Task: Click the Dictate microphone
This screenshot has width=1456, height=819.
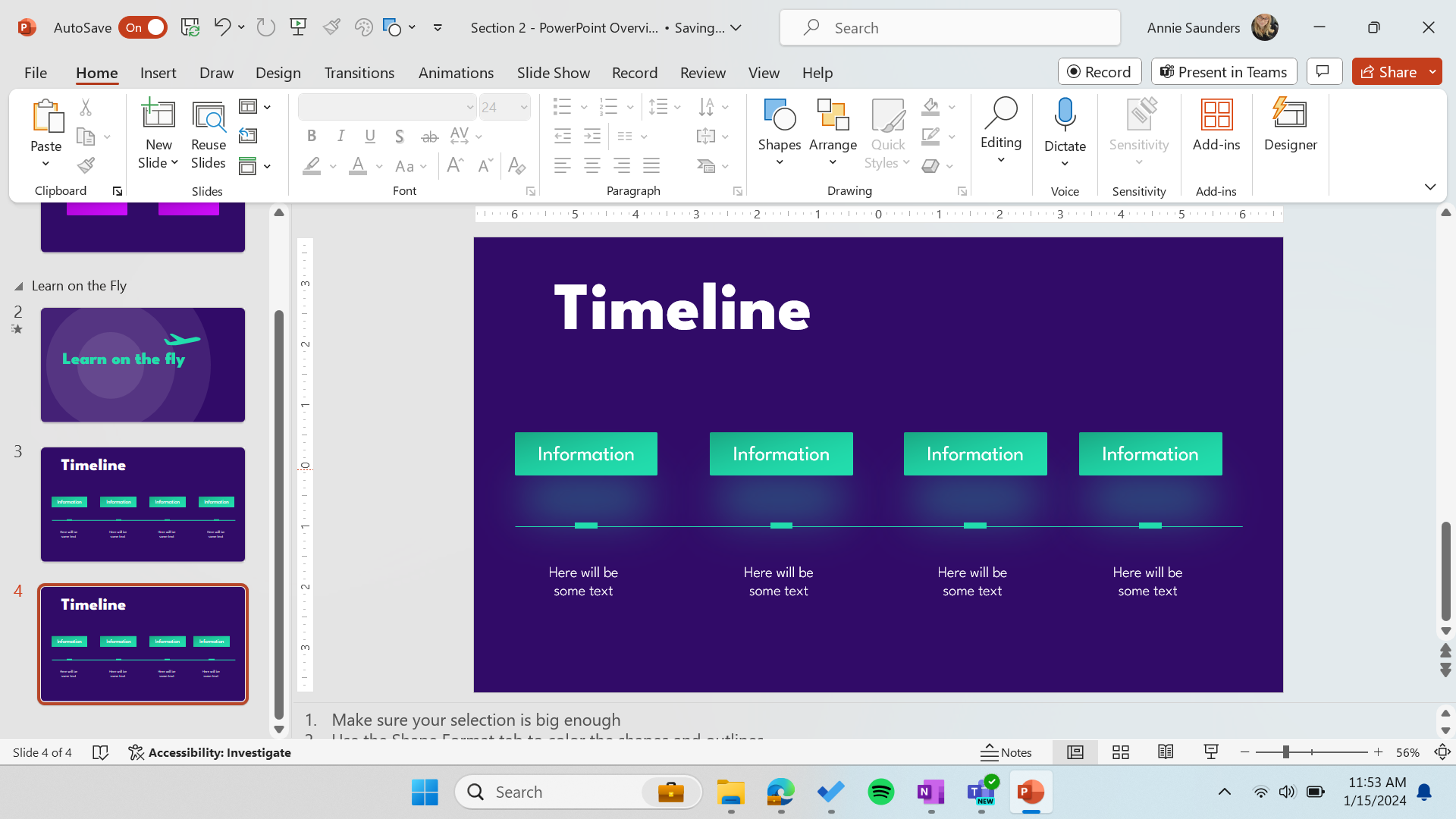Action: pos(1065,115)
